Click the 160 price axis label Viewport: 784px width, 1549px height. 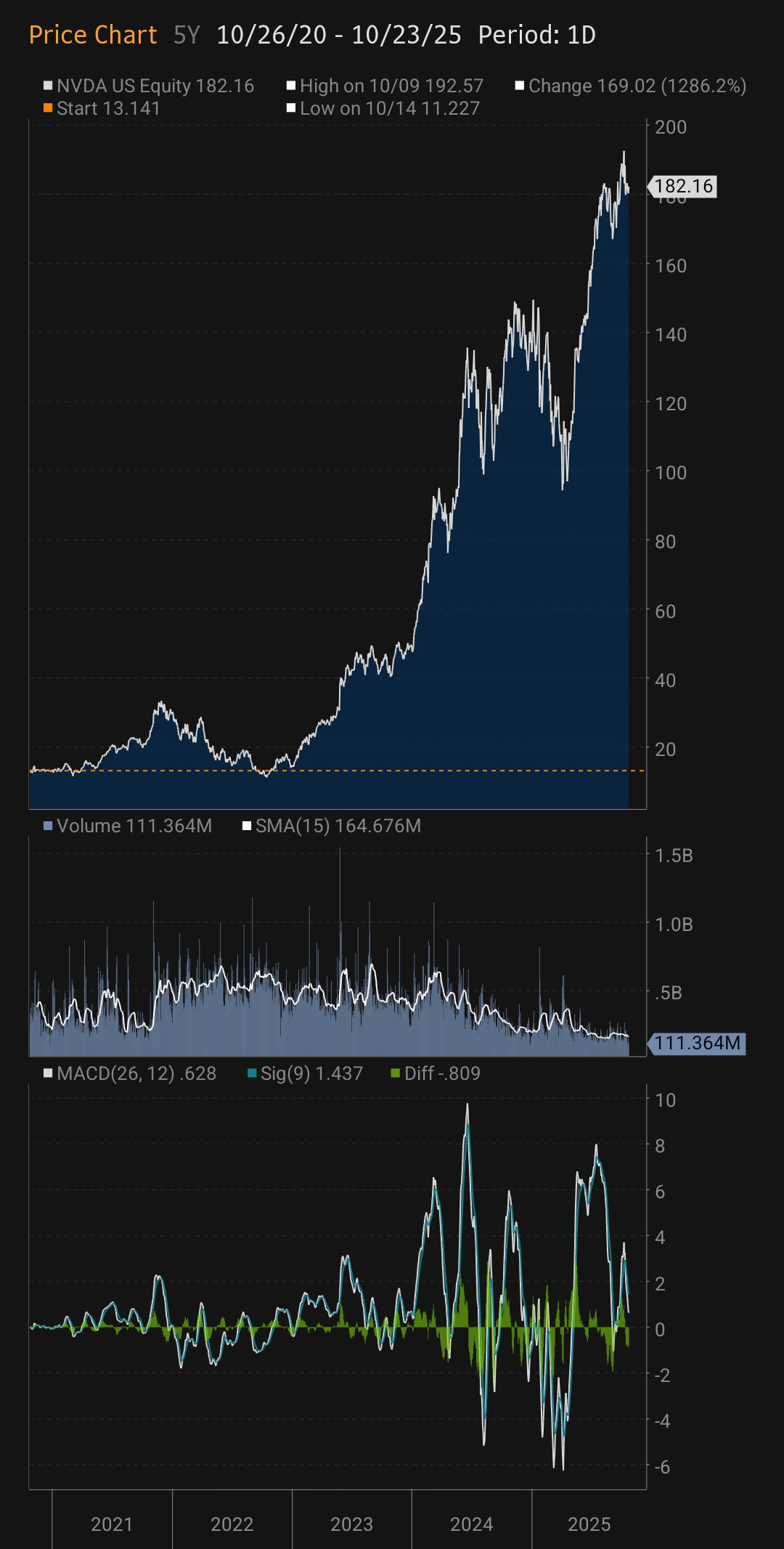[671, 266]
